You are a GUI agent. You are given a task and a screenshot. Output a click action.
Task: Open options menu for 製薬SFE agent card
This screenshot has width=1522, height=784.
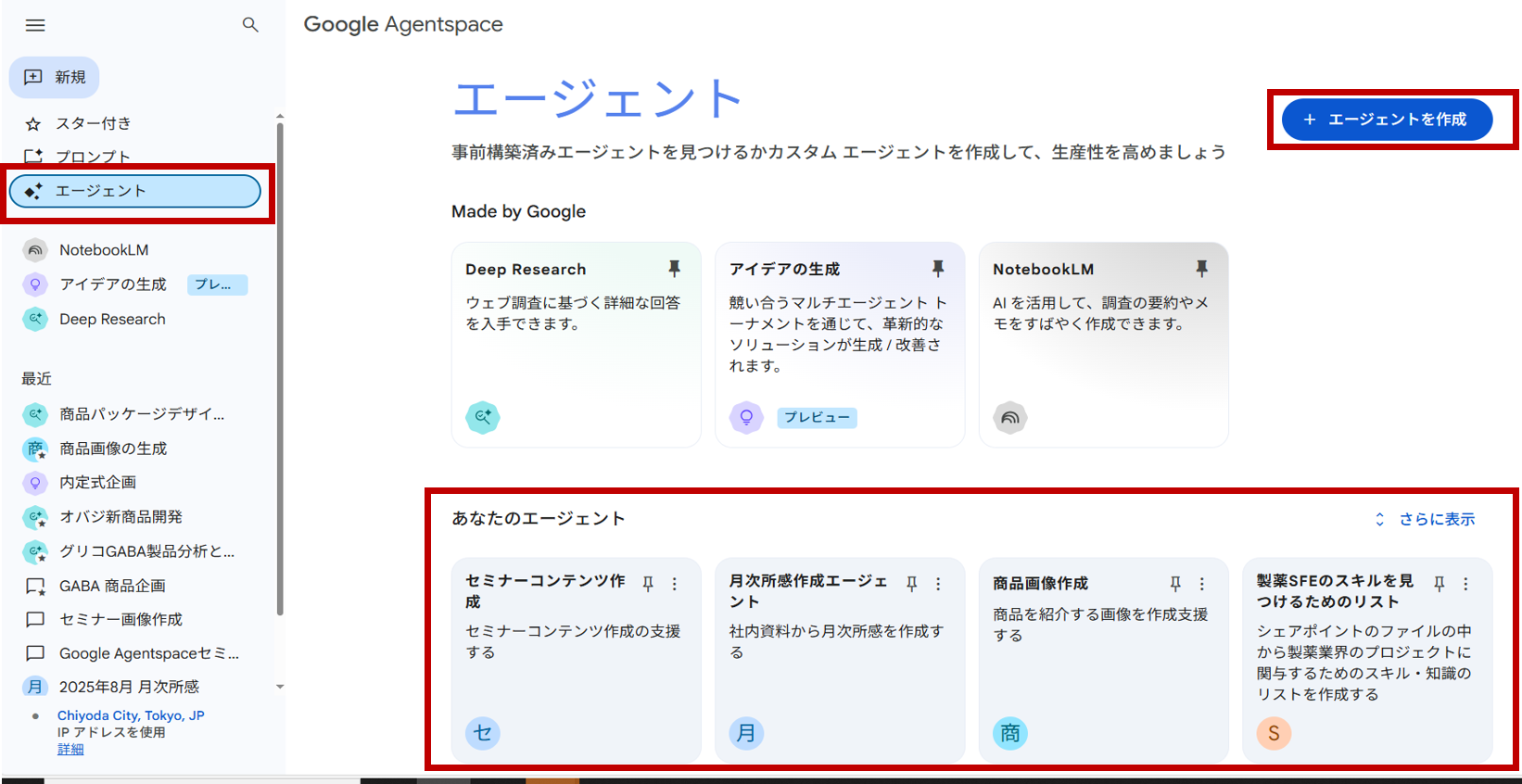pos(1465,584)
